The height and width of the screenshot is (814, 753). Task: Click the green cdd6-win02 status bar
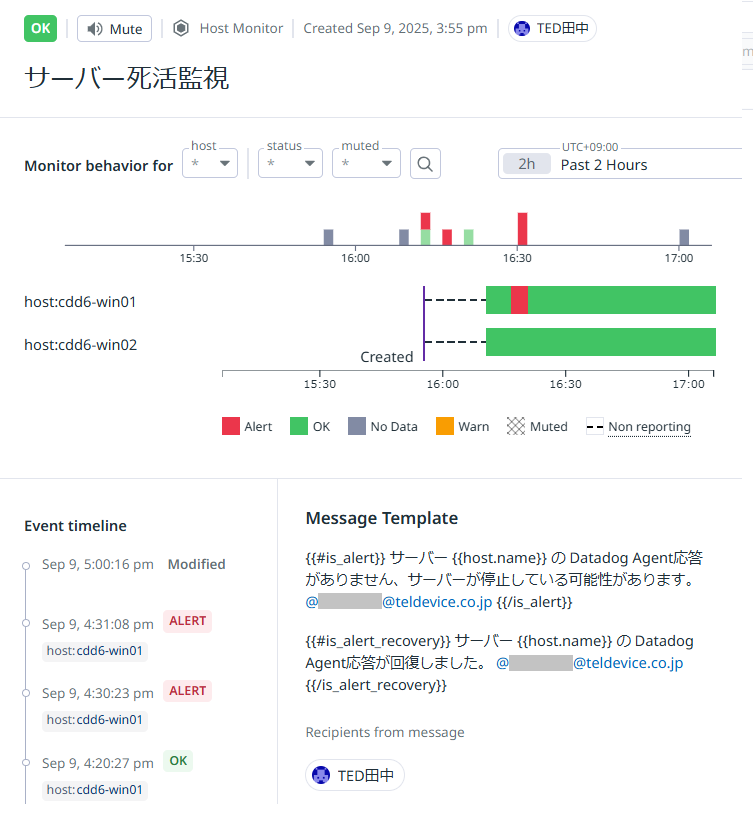[600, 342]
